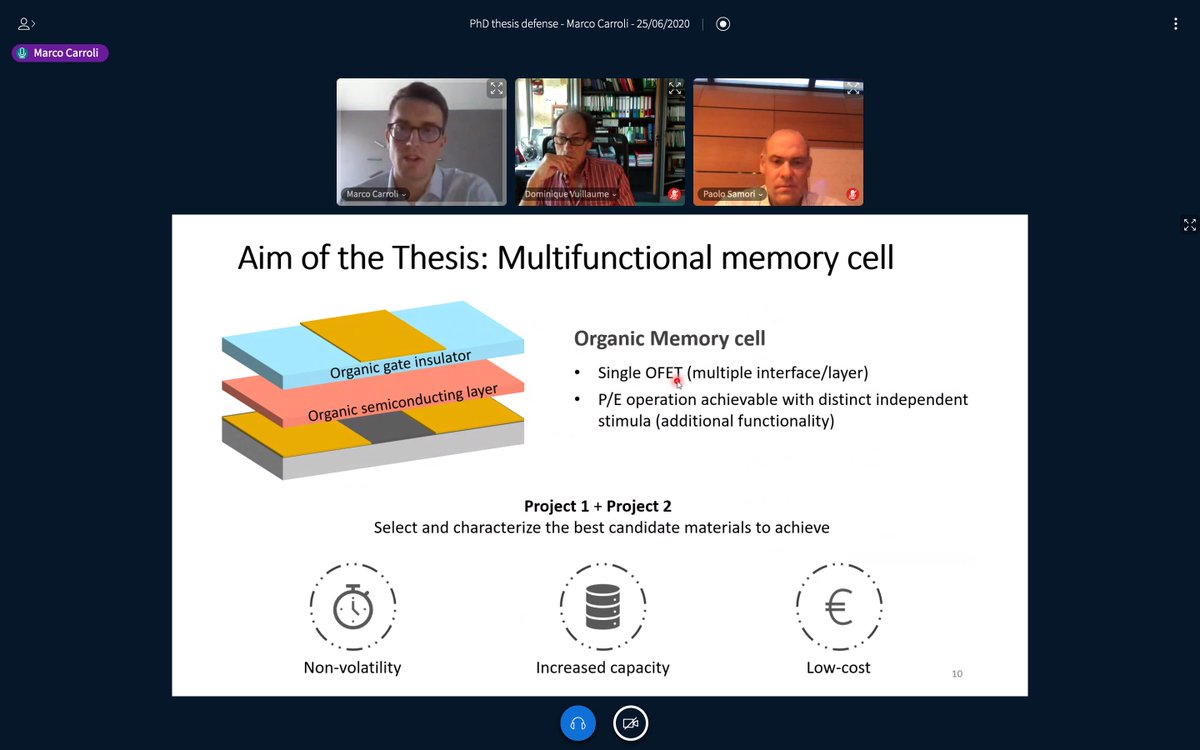Make Paolo Samori's webcam fullscreen
This screenshot has width=1200, height=750.
tap(853, 88)
